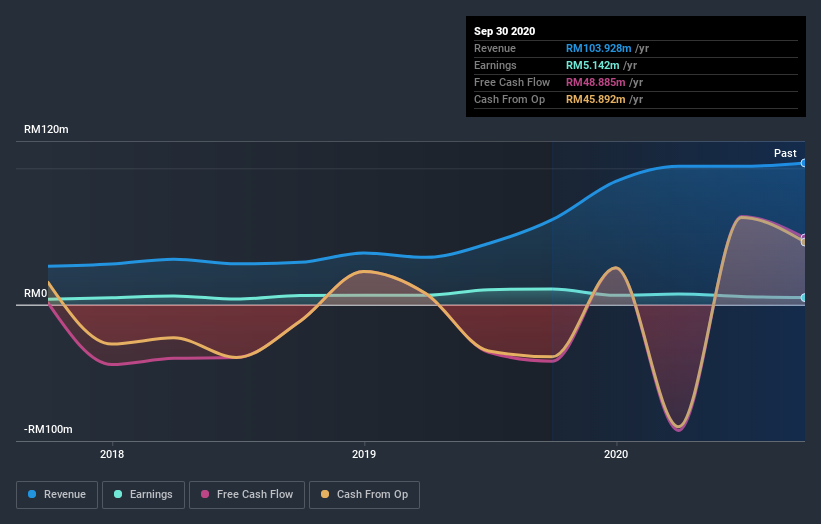Viewport: 821px width, 524px height.
Task: Click the Cash From Op end-point marker
Action: (803, 242)
